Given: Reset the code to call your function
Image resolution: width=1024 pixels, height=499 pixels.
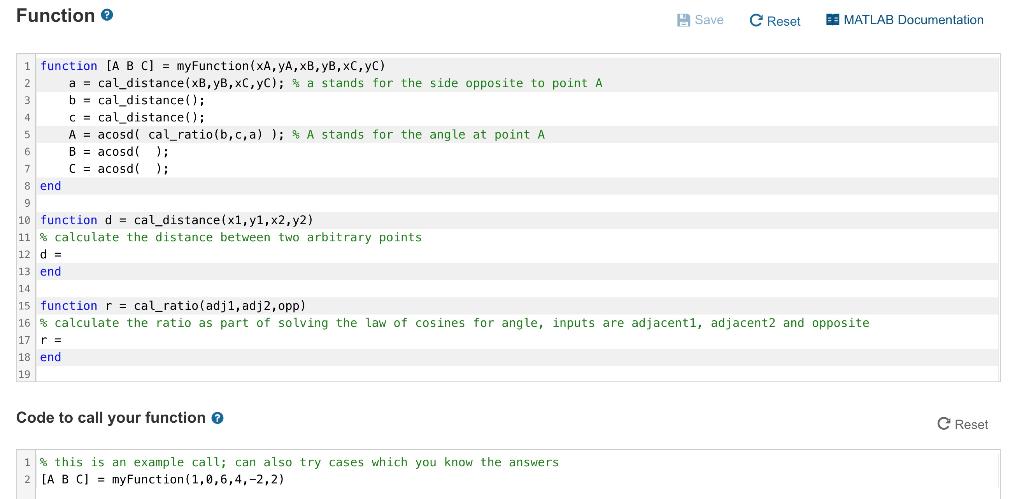Looking at the screenshot, I should [963, 425].
